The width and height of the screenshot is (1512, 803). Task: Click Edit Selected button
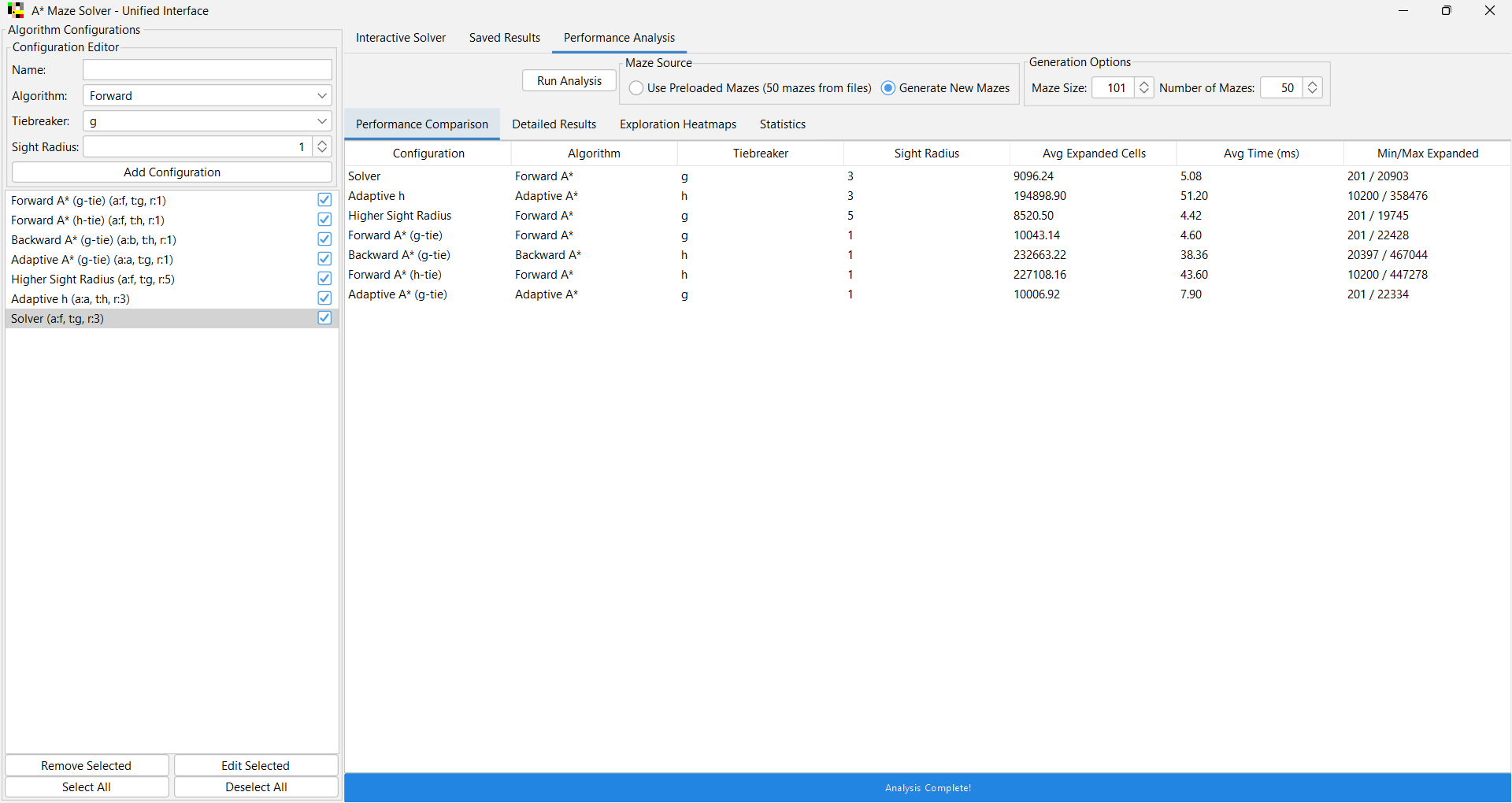coord(256,766)
